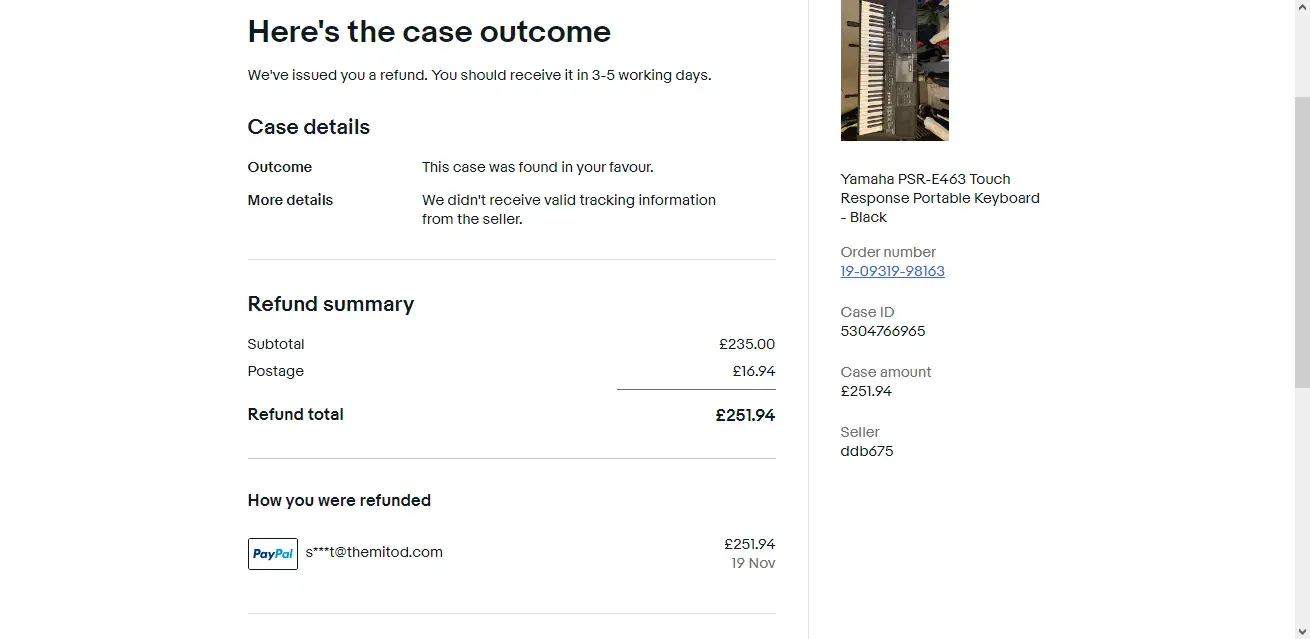1310x639 pixels.
Task: Click the "How you were refunded" heading
Action: [339, 500]
